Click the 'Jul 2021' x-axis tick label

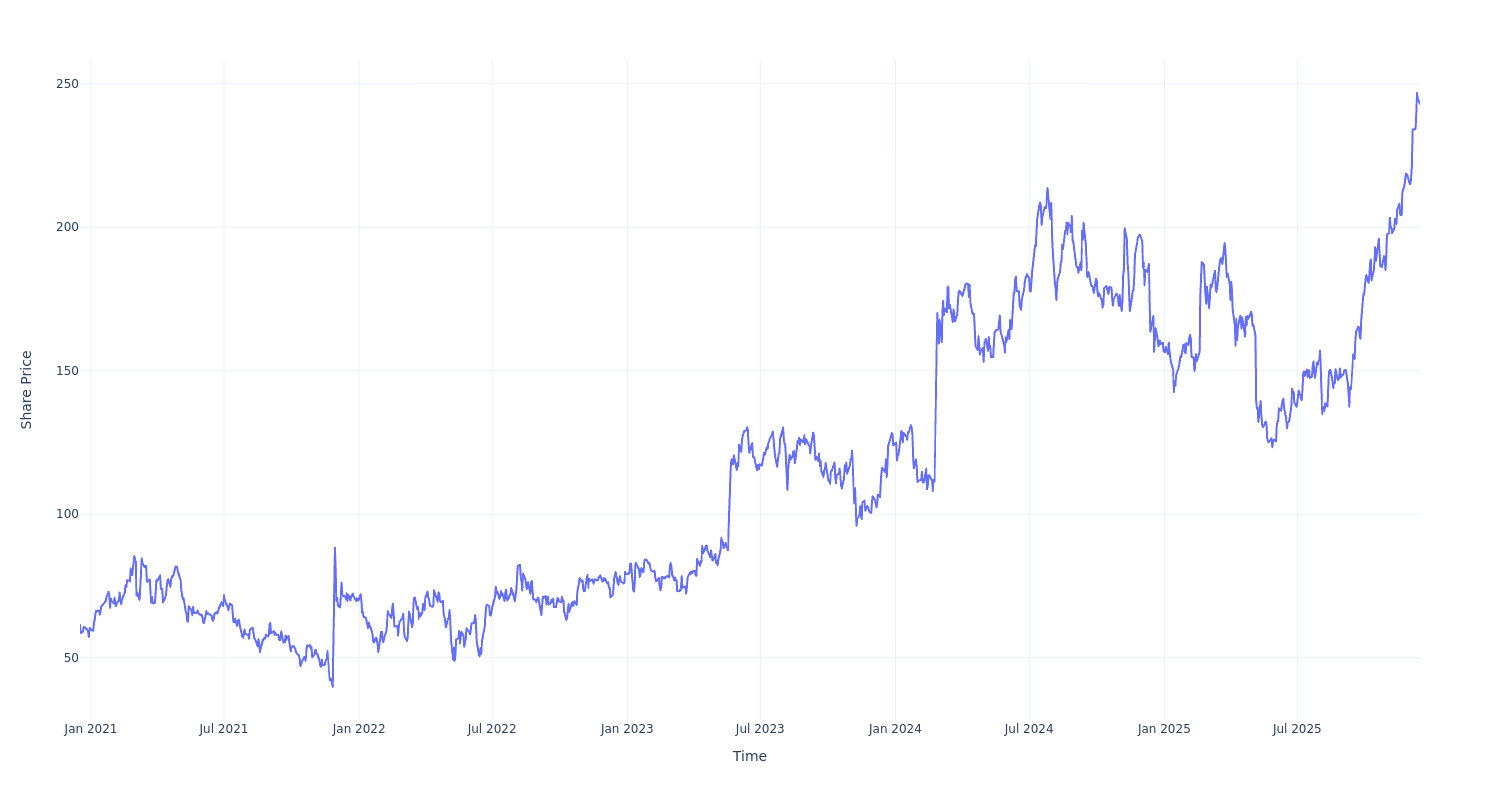pos(224,729)
